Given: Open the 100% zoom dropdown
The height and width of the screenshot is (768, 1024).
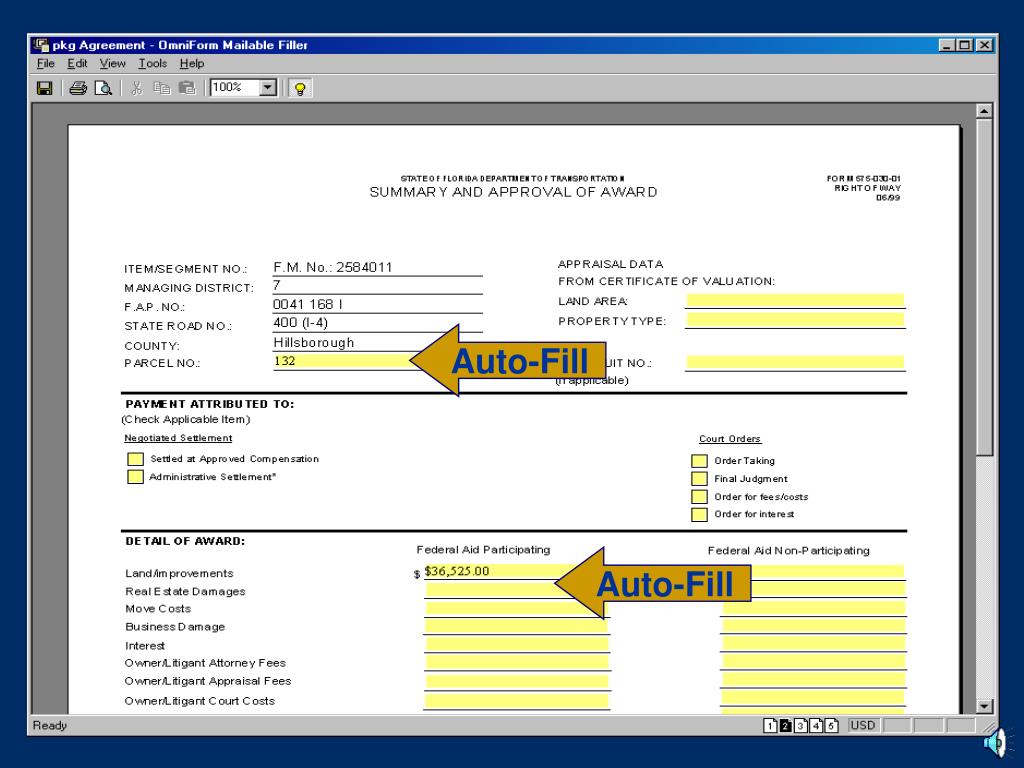Looking at the screenshot, I should [268, 88].
